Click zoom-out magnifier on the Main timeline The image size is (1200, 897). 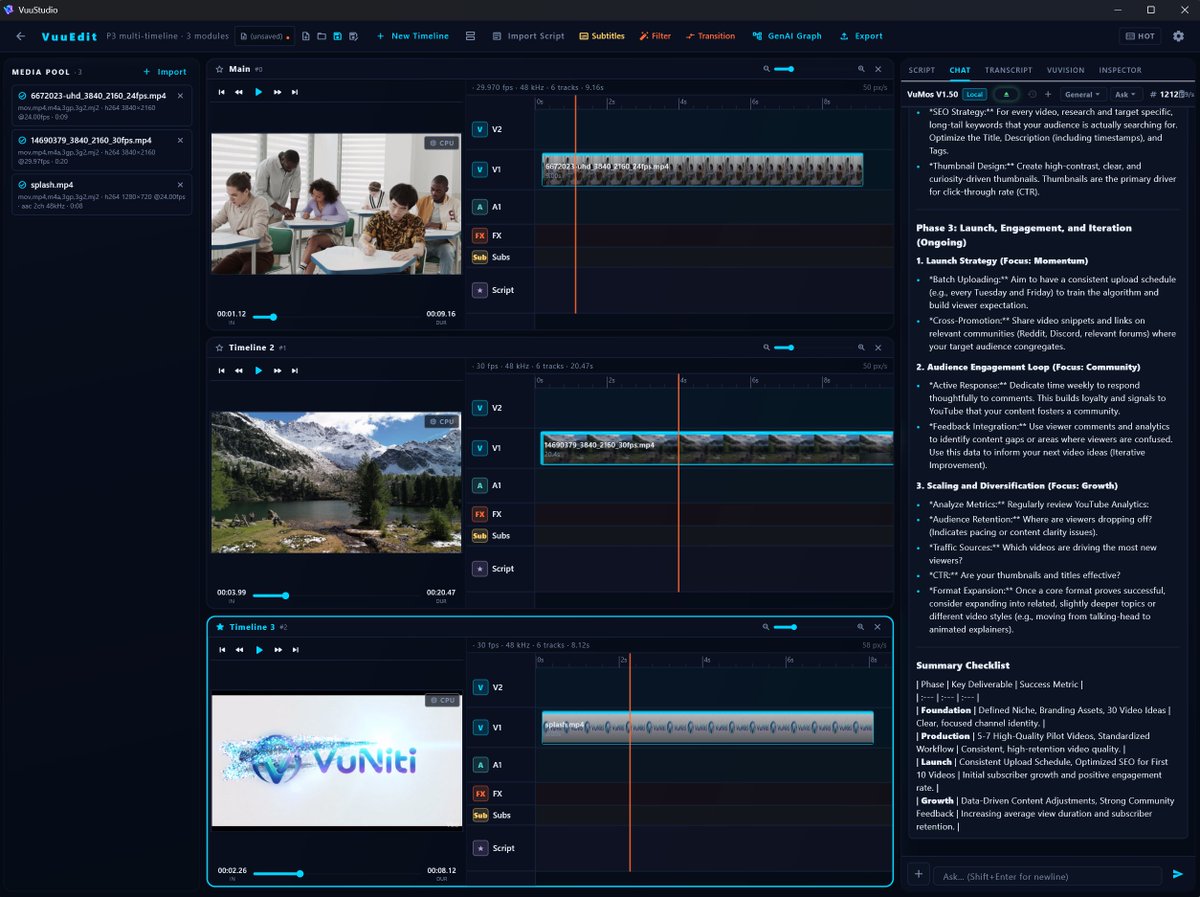767,69
